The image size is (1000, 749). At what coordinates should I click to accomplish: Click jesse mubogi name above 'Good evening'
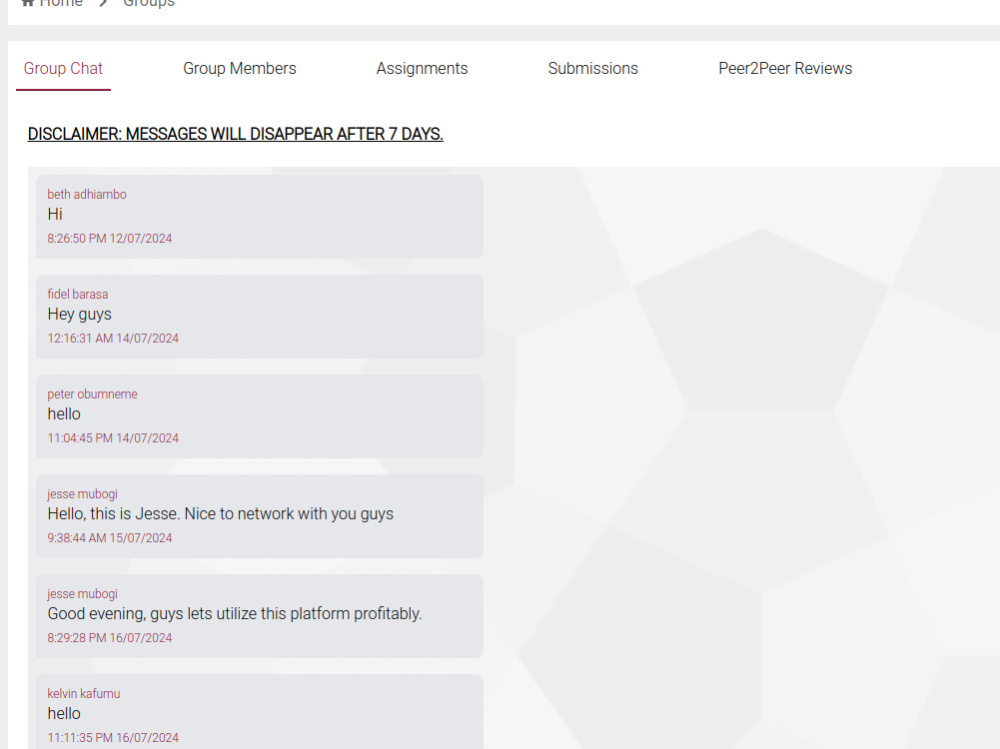(x=82, y=594)
